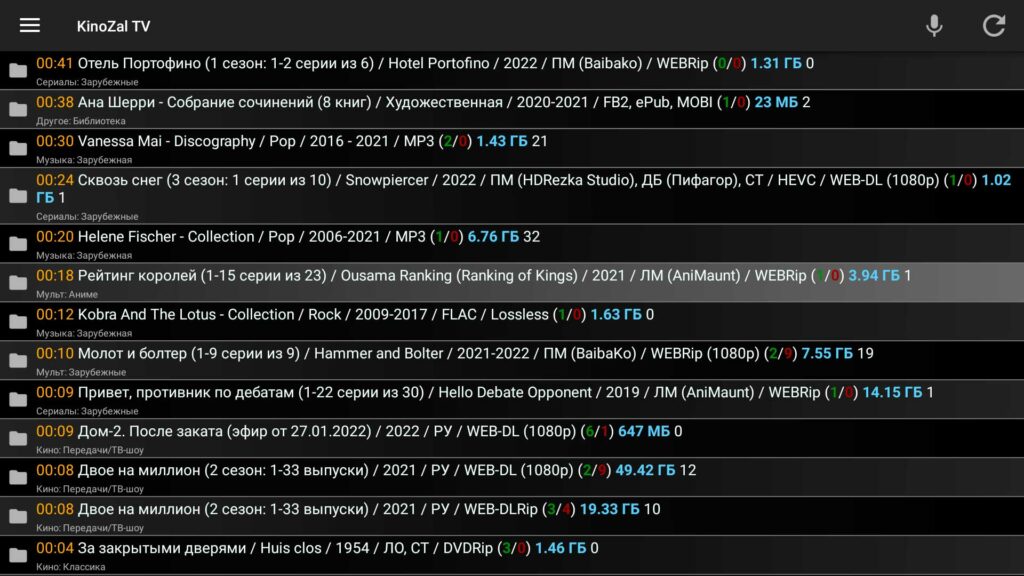Click the 7.55 ГБ size value
Viewport: 1024px width, 576px height.
tap(827, 353)
